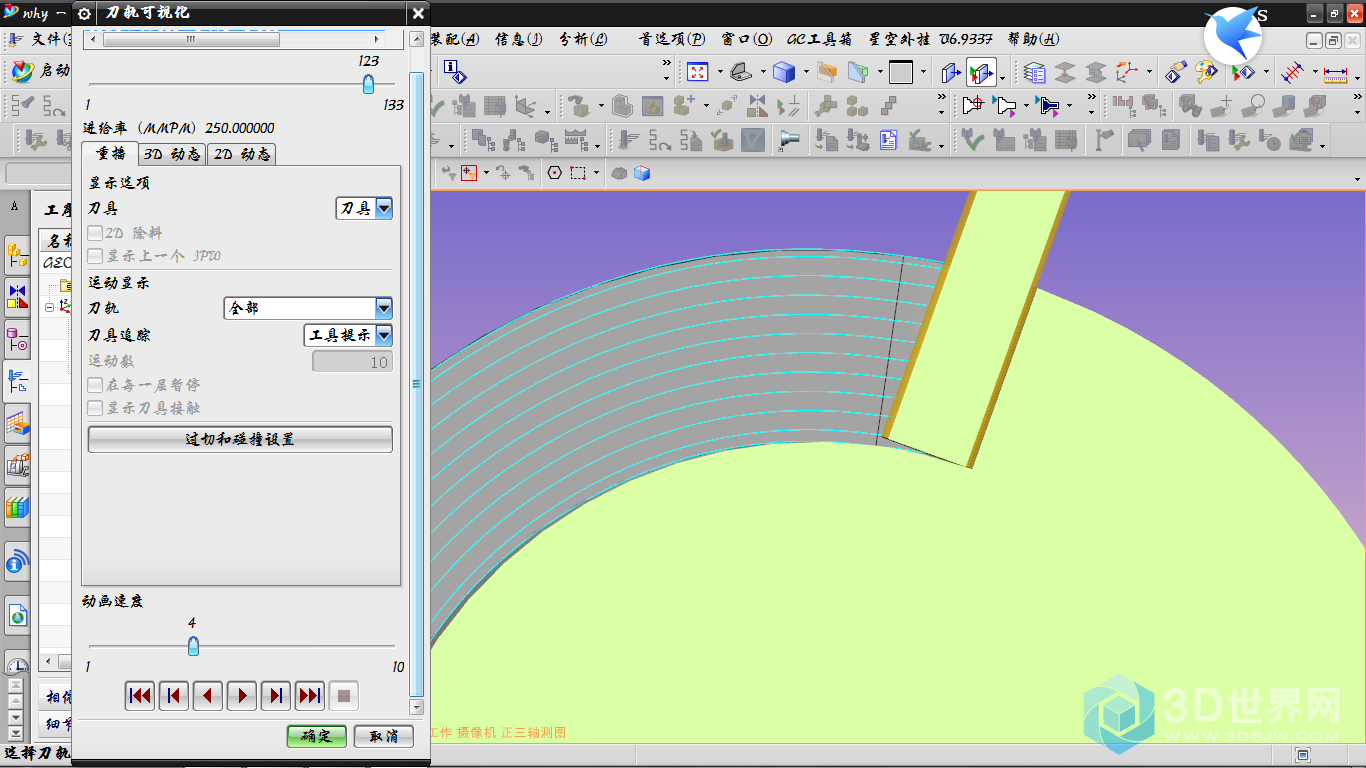
Task: Open the Part Navigator sidebar tab
Action: click(x=17, y=339)
